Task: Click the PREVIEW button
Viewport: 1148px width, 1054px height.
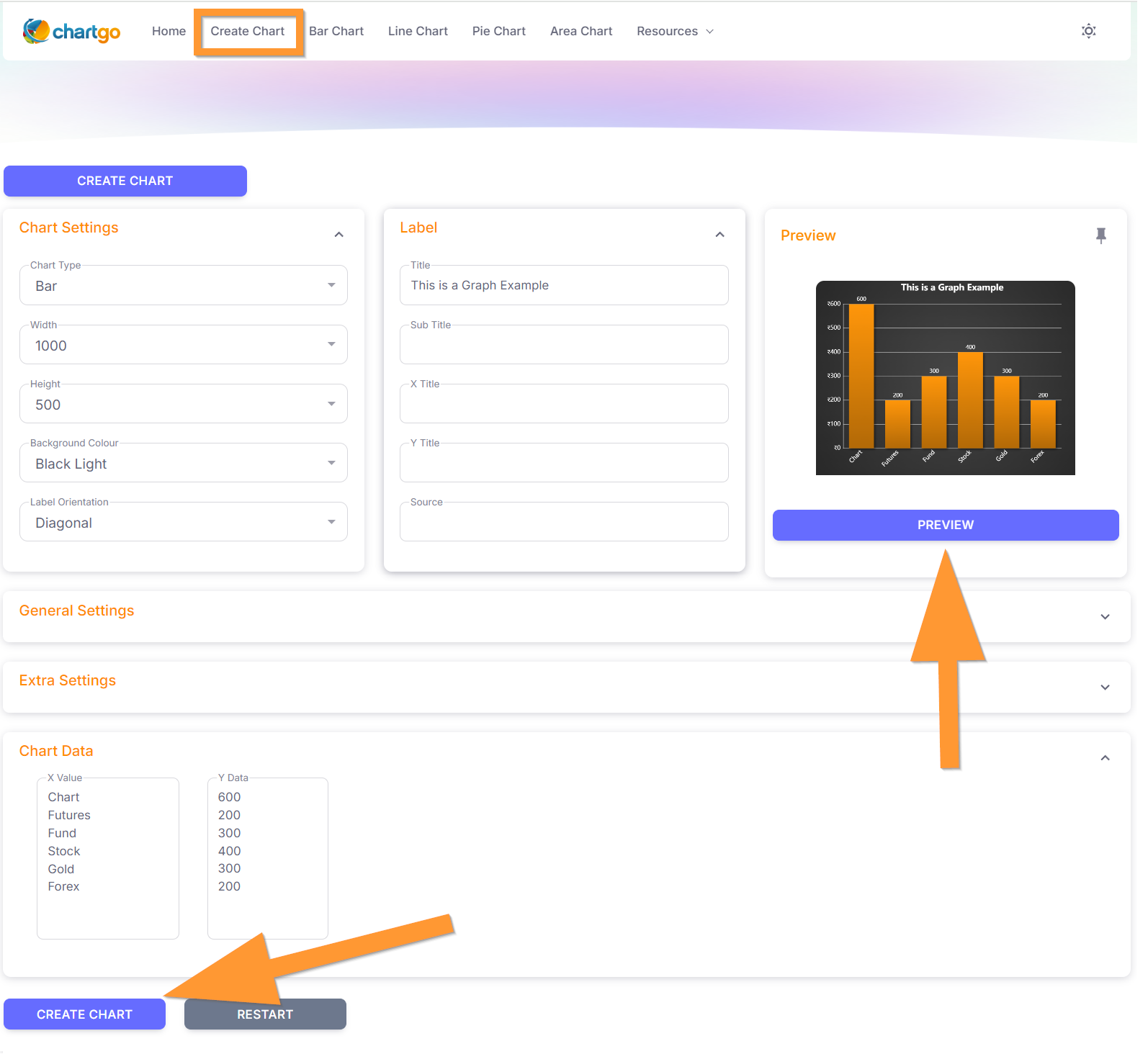Action: [x=945, y=526]
